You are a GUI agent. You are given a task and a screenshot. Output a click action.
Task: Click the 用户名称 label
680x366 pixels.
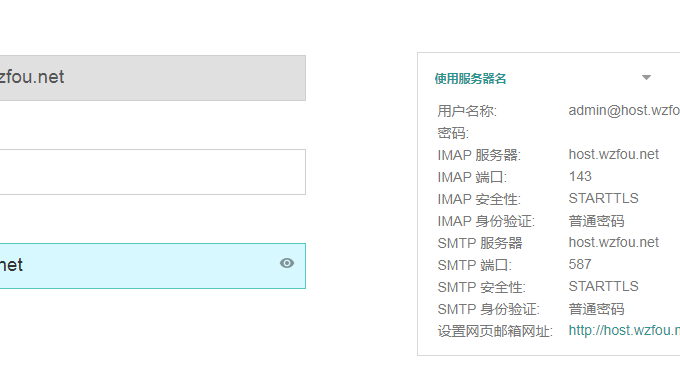pyautogui.click(x=467, y=111)
